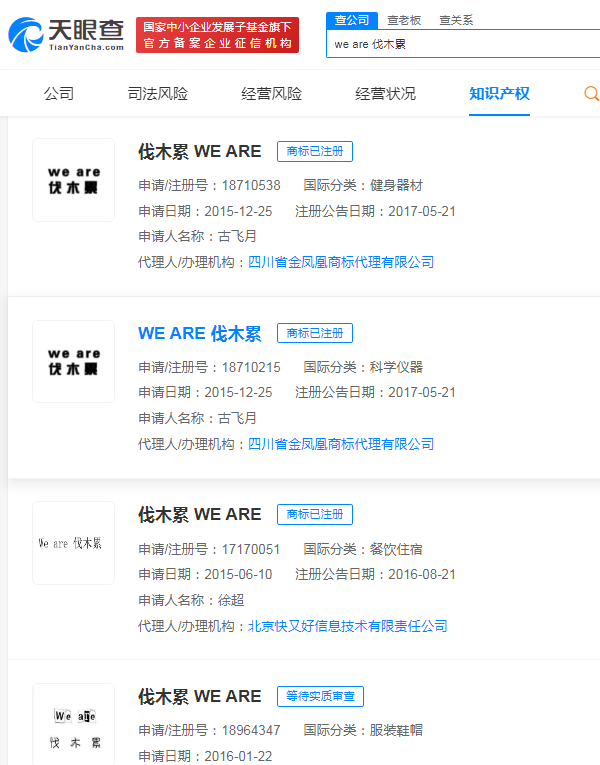The width and height of the screenshot is (600, 765).
Task: Click the registration number 18710215 text
Action: (x=251, y=367)
